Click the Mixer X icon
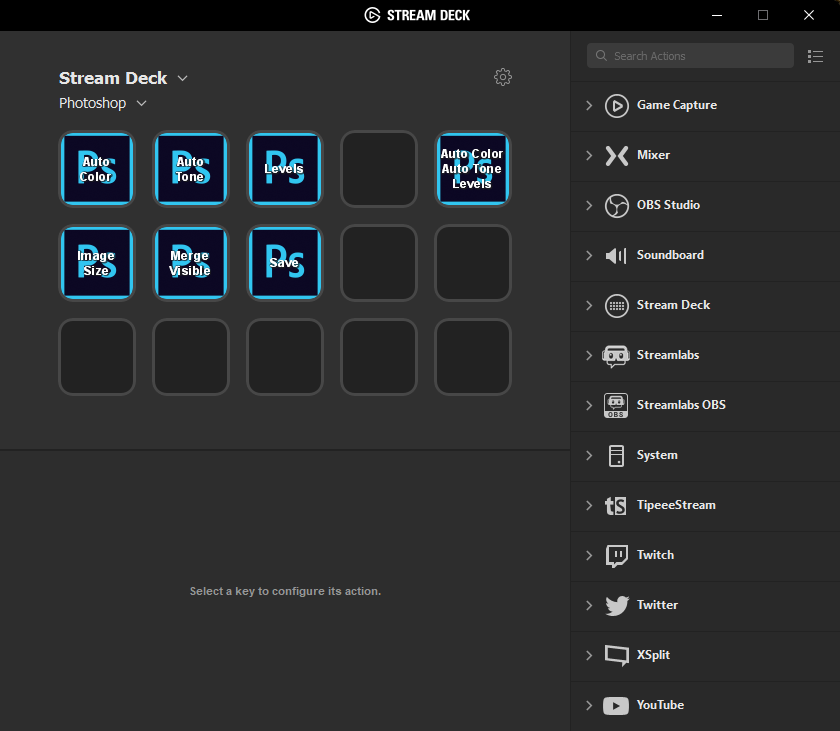This screenshot has height=731, width=840. [617, 156]
